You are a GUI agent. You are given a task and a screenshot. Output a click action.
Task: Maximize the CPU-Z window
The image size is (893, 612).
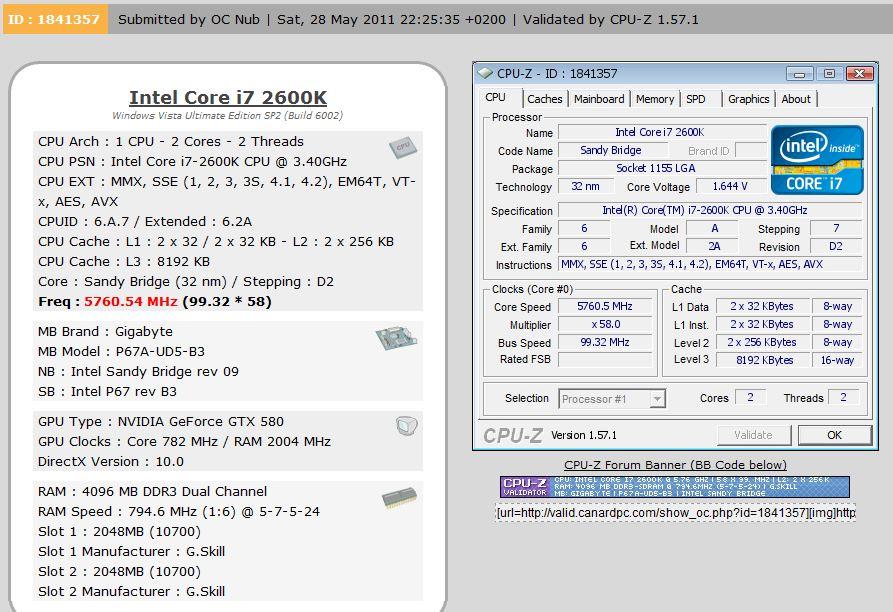click(x=829, y=73)
